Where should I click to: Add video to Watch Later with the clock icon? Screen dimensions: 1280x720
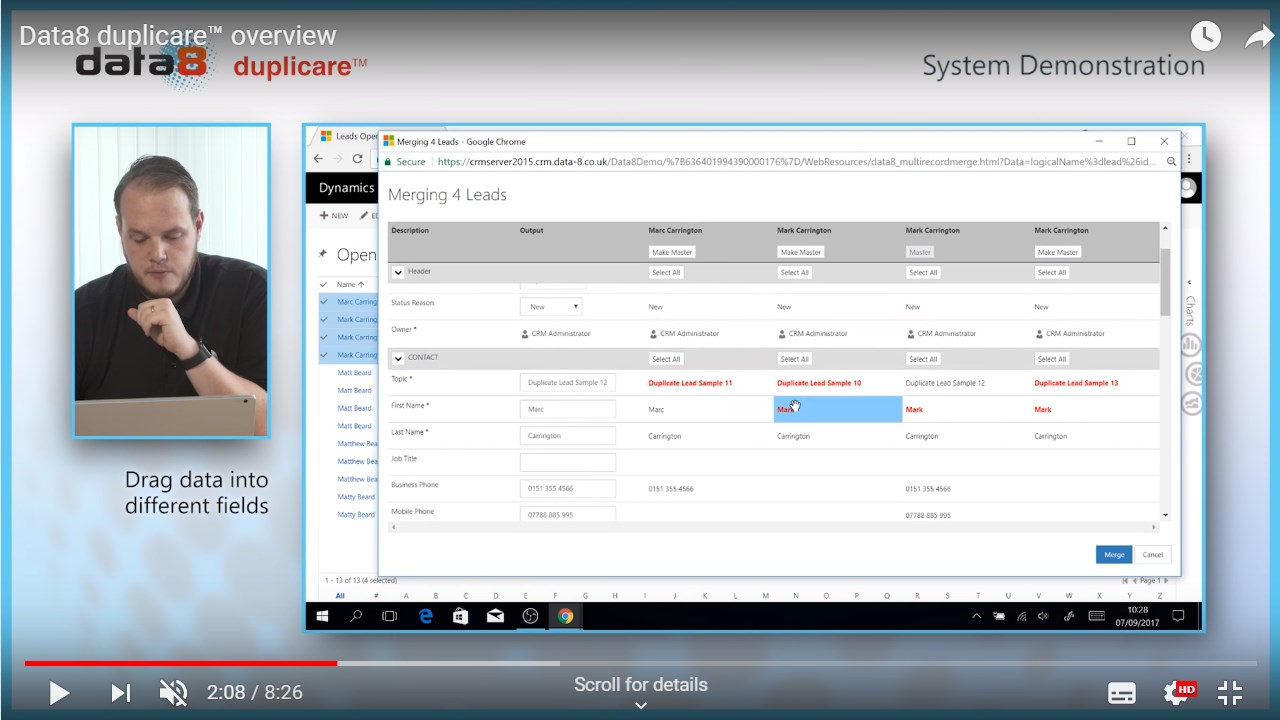[x=1206, y=37]
